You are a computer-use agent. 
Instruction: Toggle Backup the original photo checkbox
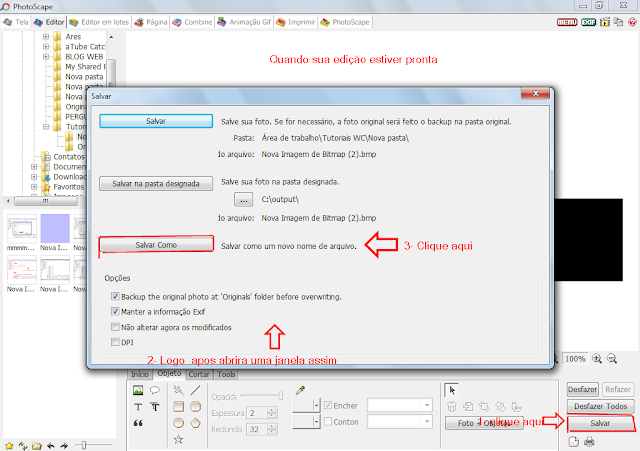[x=115, y=296]
